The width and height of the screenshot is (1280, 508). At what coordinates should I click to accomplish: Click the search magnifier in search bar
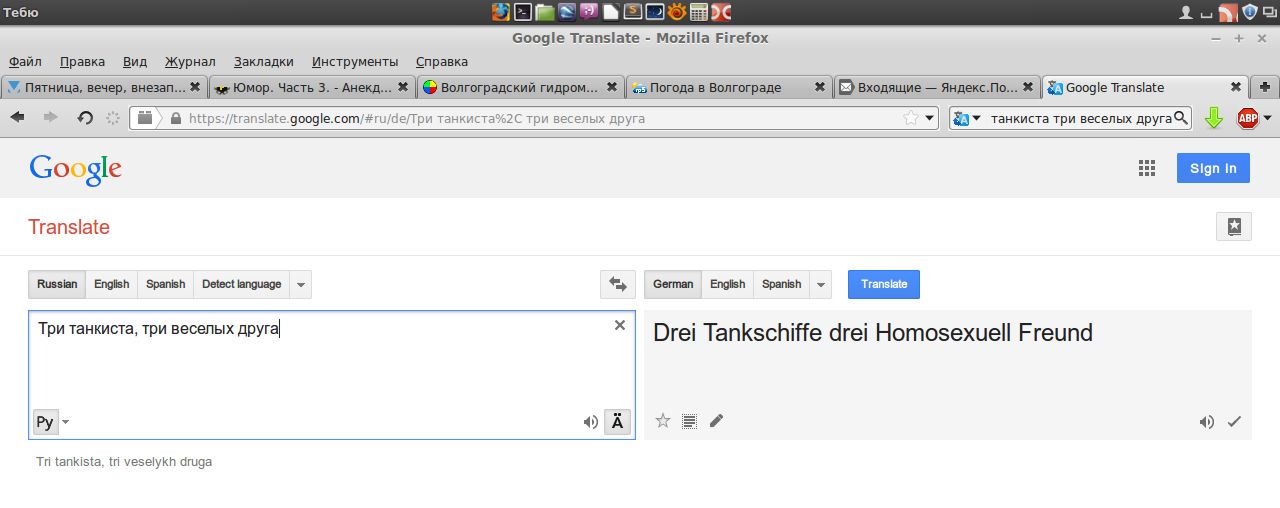click(x=1181, y=118)
